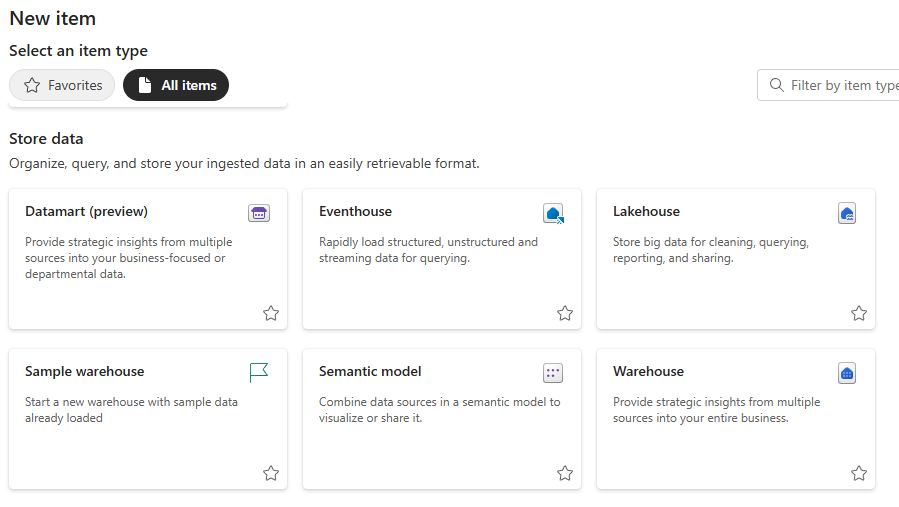Click the Warehouse item icon

pyautogui.click(x=847, y=373)
